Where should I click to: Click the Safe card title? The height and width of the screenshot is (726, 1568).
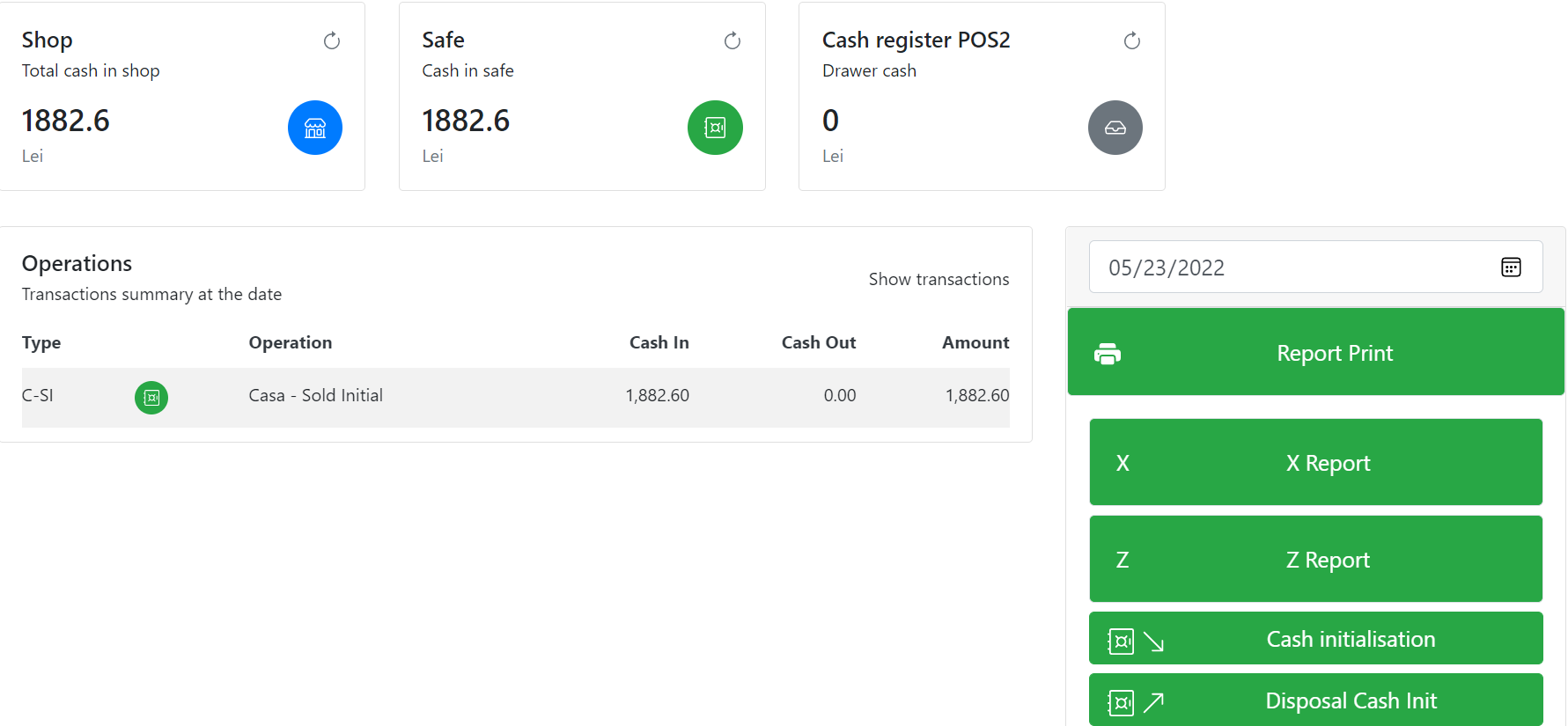pyautogui.click(x=443, y=40)
